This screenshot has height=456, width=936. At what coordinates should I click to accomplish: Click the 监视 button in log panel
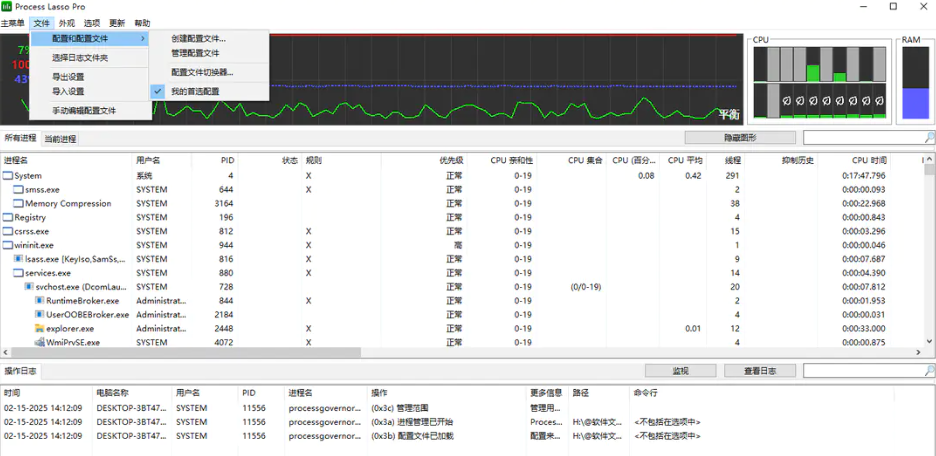tap(680, 371)
